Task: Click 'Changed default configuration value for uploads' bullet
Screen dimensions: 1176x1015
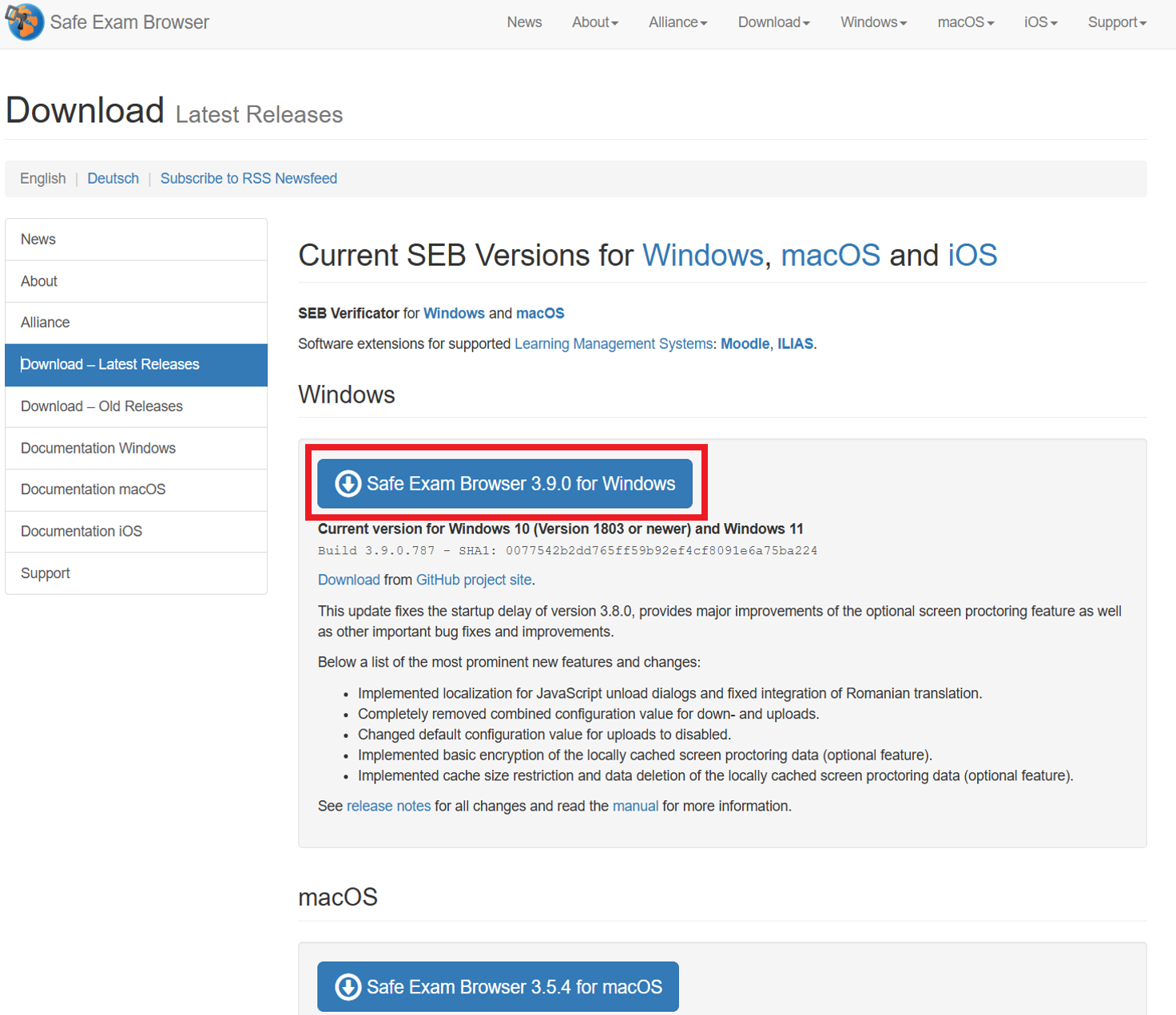Action: coord(544,735)
